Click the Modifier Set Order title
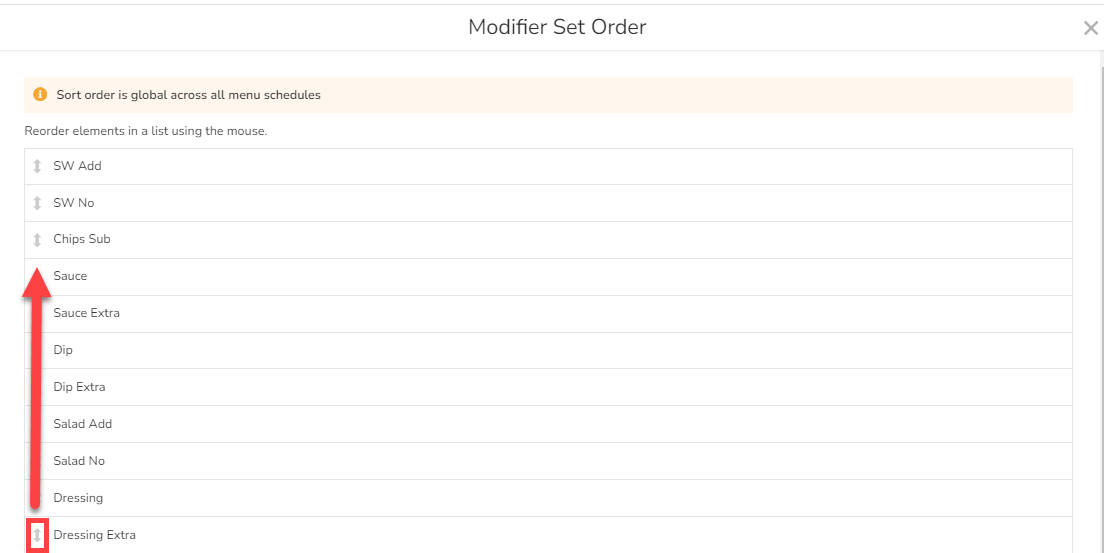This screenshot has height=553, width=1104. click(557, 27)
